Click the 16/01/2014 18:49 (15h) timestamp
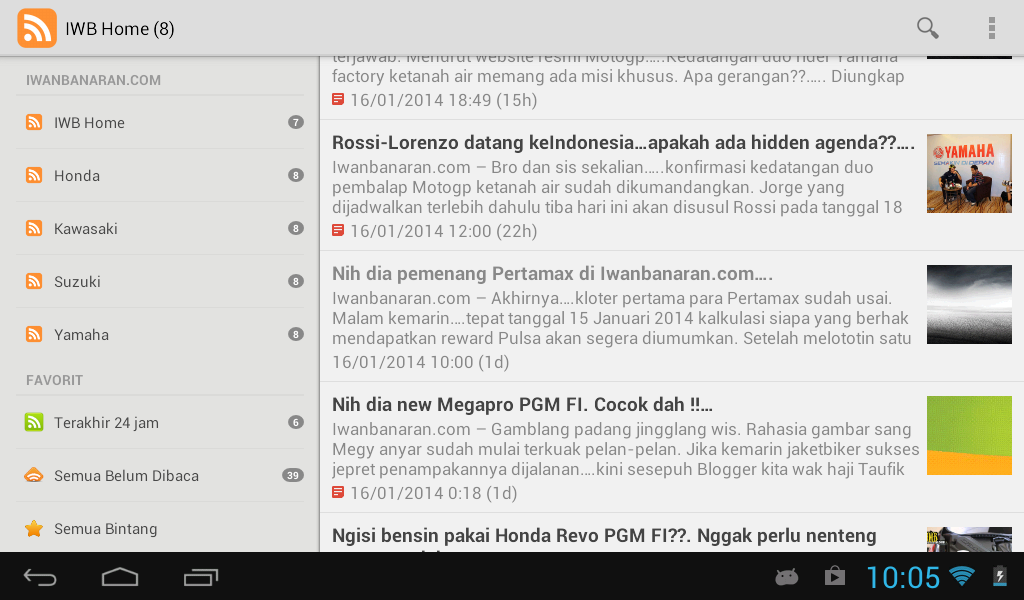 click(x=443, y=100)
